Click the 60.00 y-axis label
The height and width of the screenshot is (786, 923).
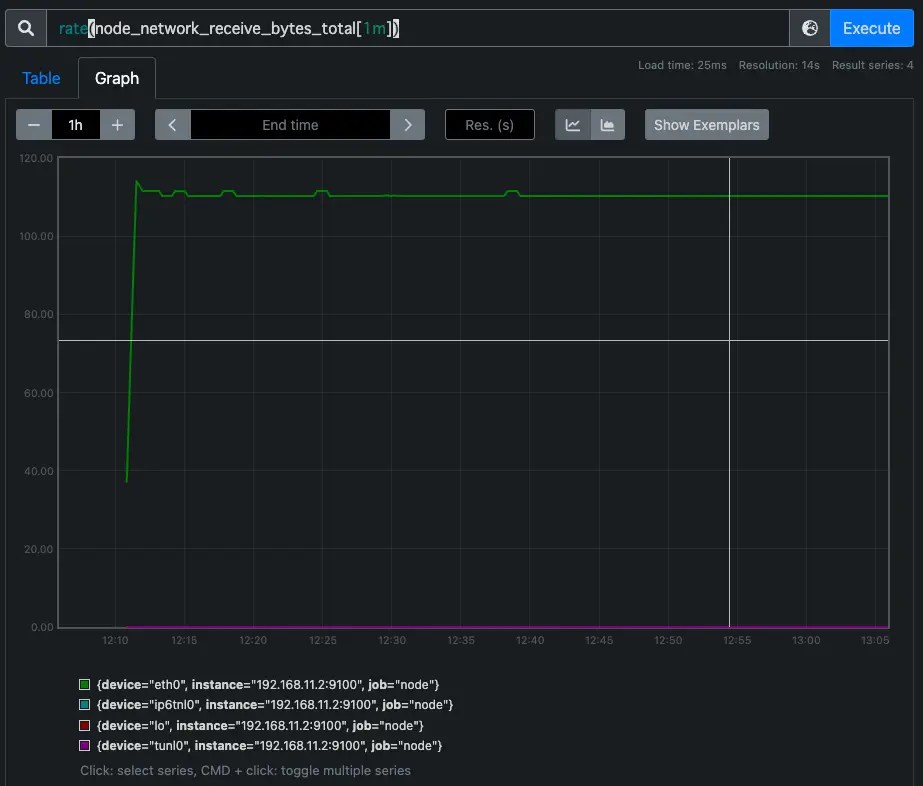(39, 393)
